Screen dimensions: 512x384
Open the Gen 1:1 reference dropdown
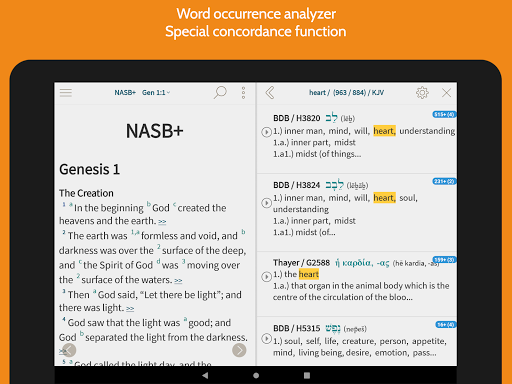point(156,93)
